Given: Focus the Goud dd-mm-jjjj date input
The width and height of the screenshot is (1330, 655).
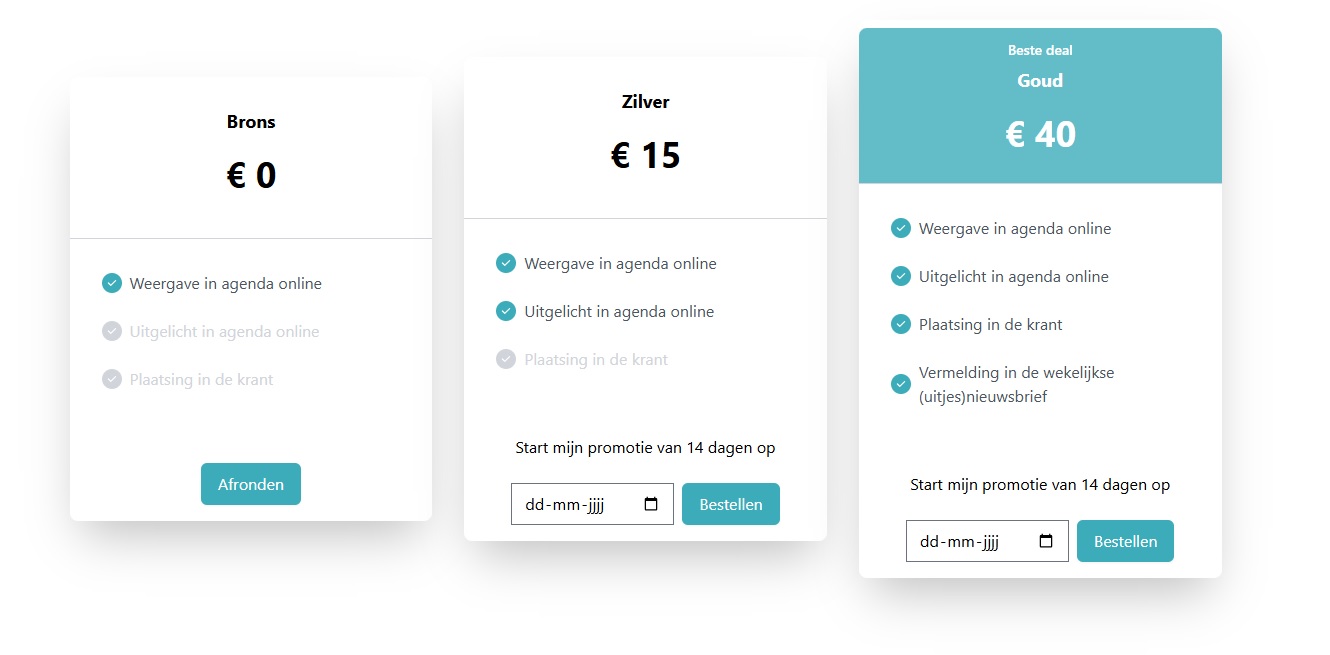Looking at the screenshot, I should point(966,541).
